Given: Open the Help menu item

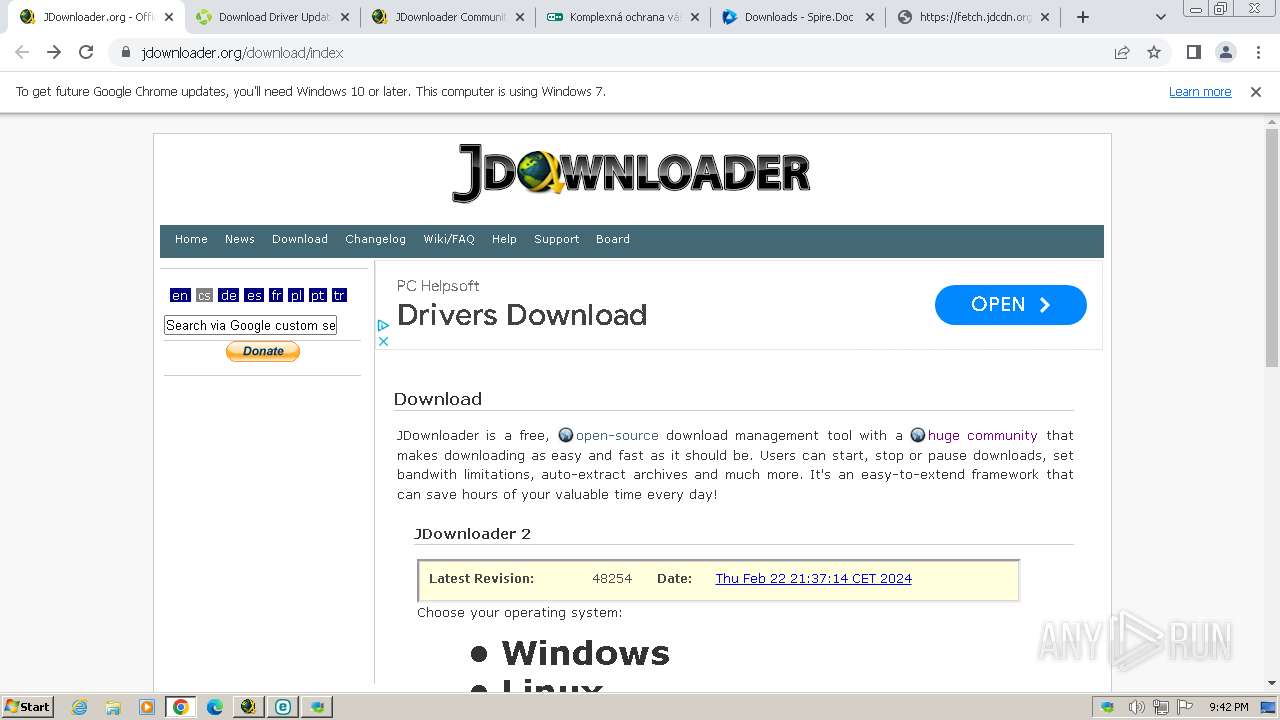Looking at the screenshot, I should coord(504,239).
